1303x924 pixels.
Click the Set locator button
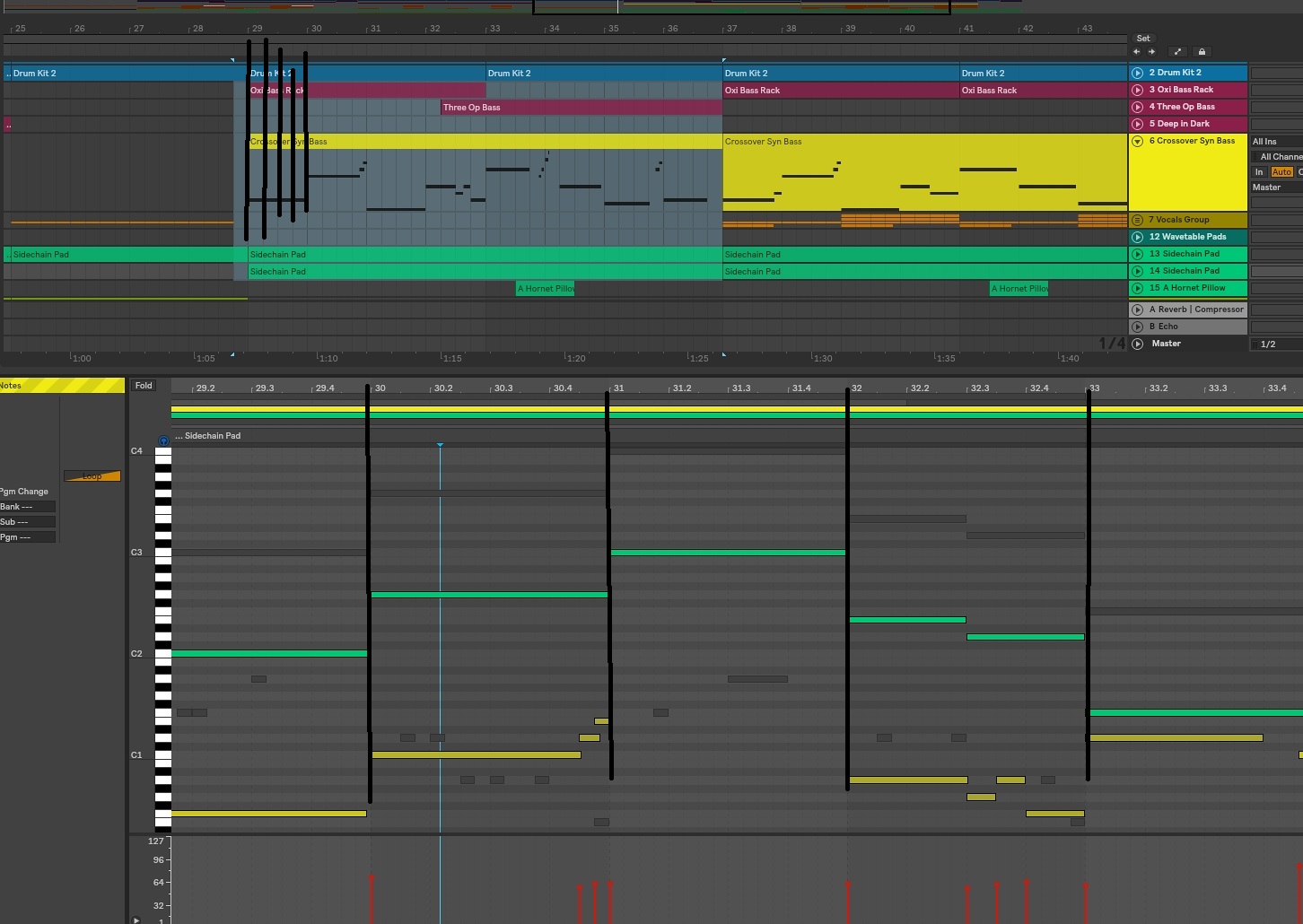[1143, 39]
